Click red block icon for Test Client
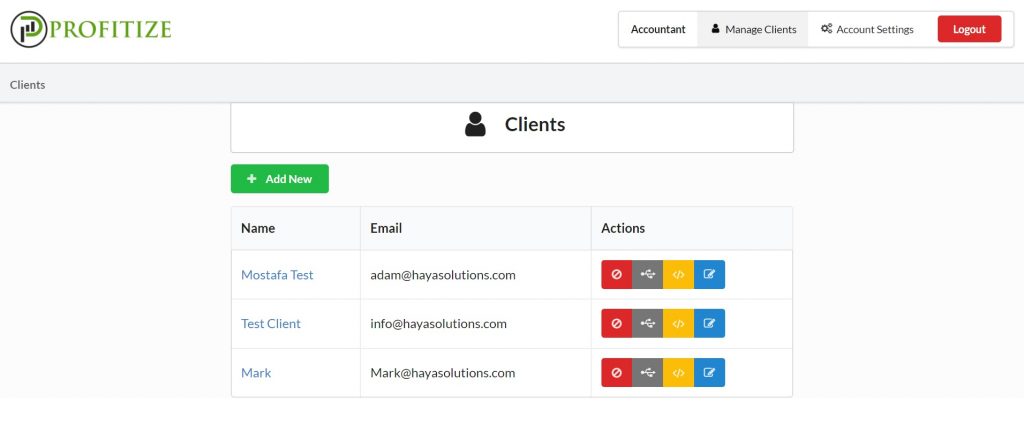The width and height of the screenshot is (1024, 448). tap(616, 323)
